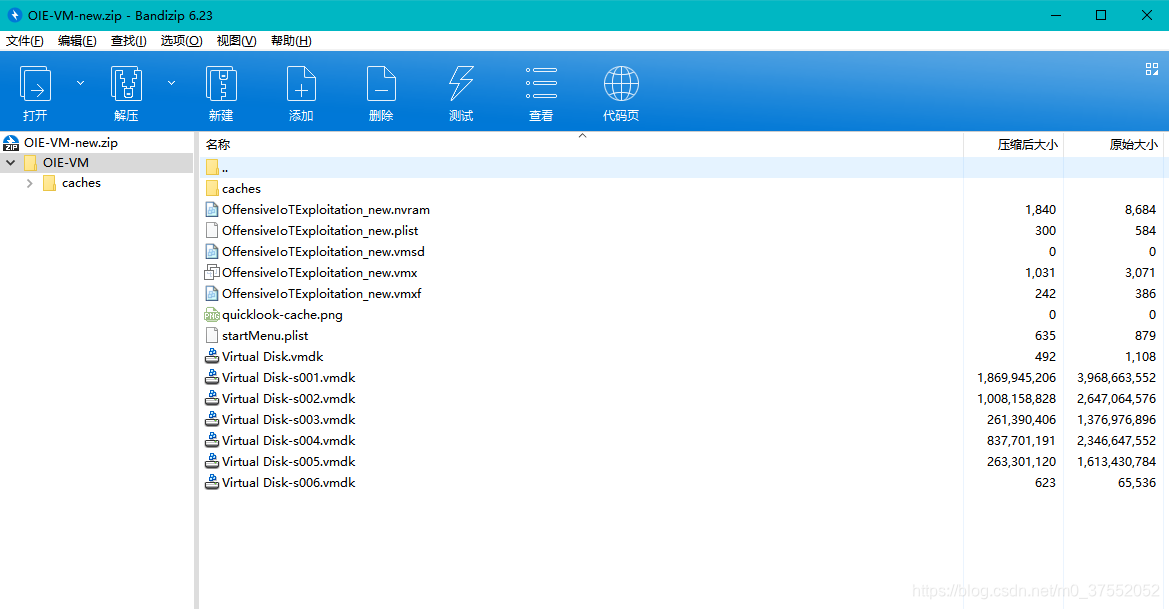Click the caches folder icon in file list
The image size is (1169, 609).
pos(212,189)
